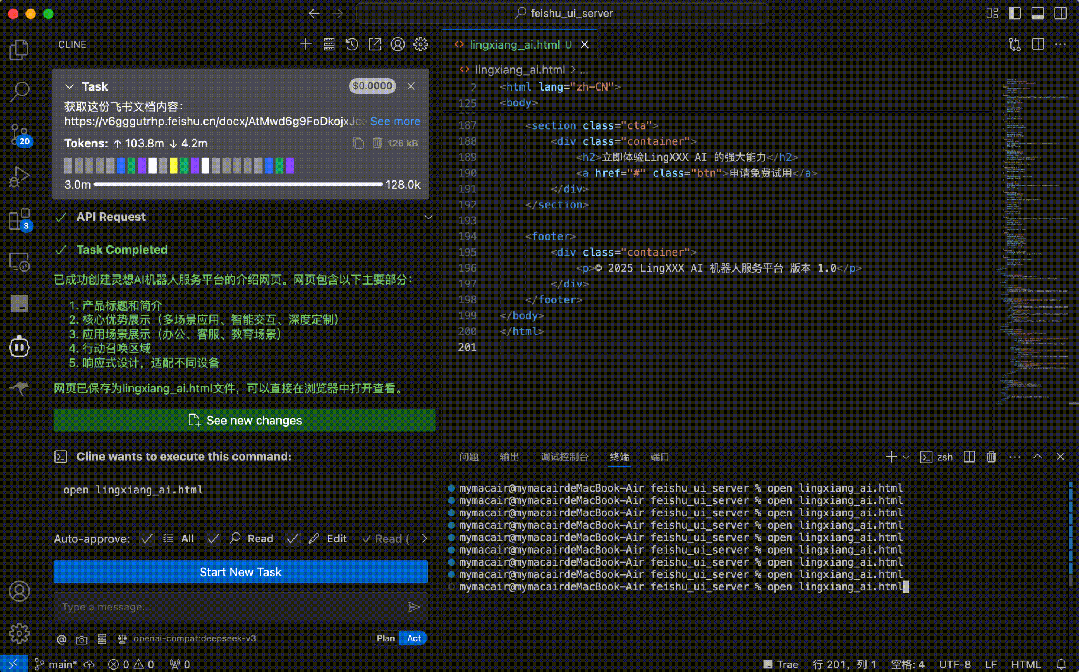Image resolution: width=1079 pixels, height=672 pixels.
Task: Open the Source Control view in activity bar
Action: (19, 134)
